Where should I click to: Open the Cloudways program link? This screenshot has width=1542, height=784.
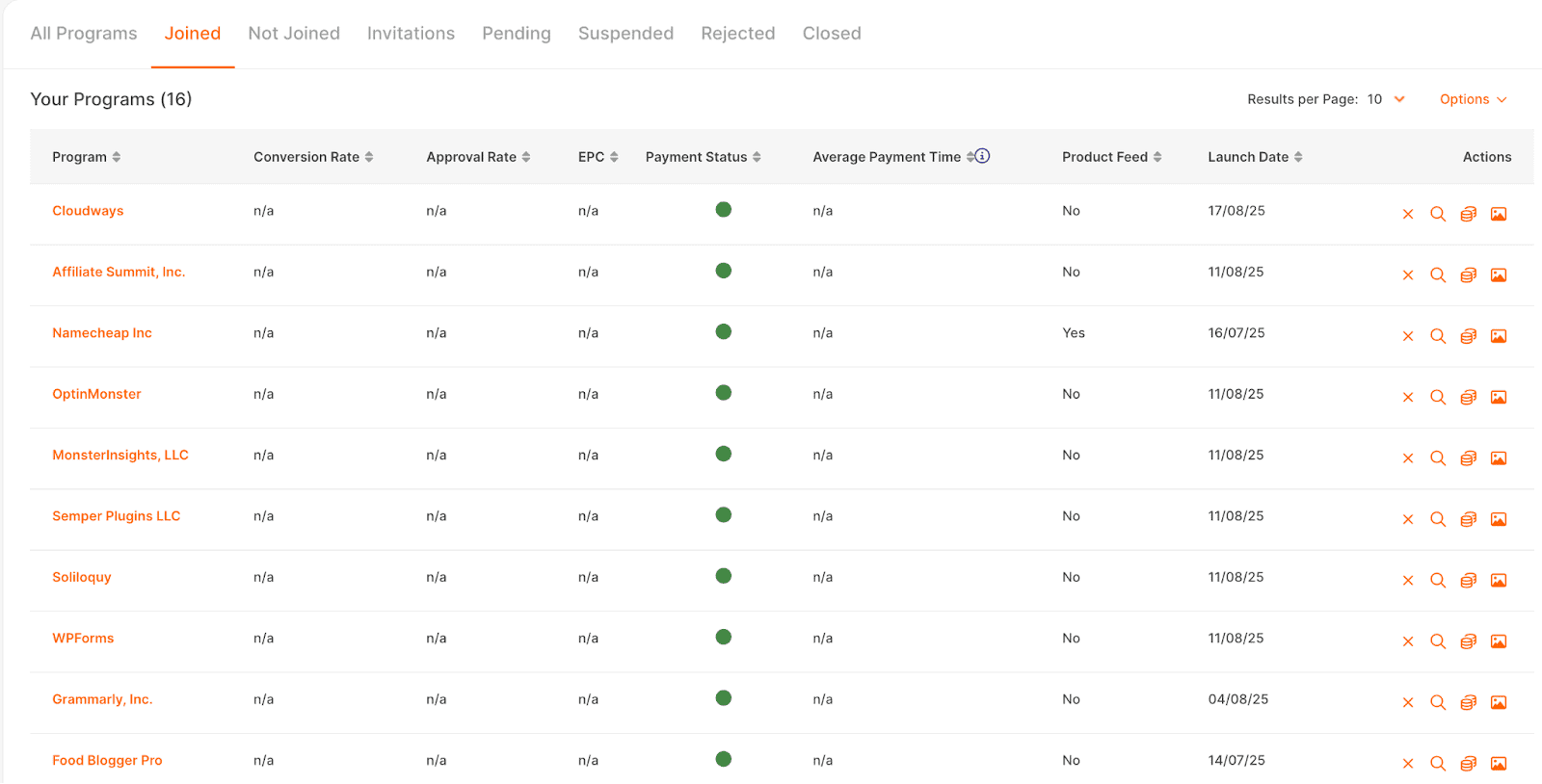[88, 211]
